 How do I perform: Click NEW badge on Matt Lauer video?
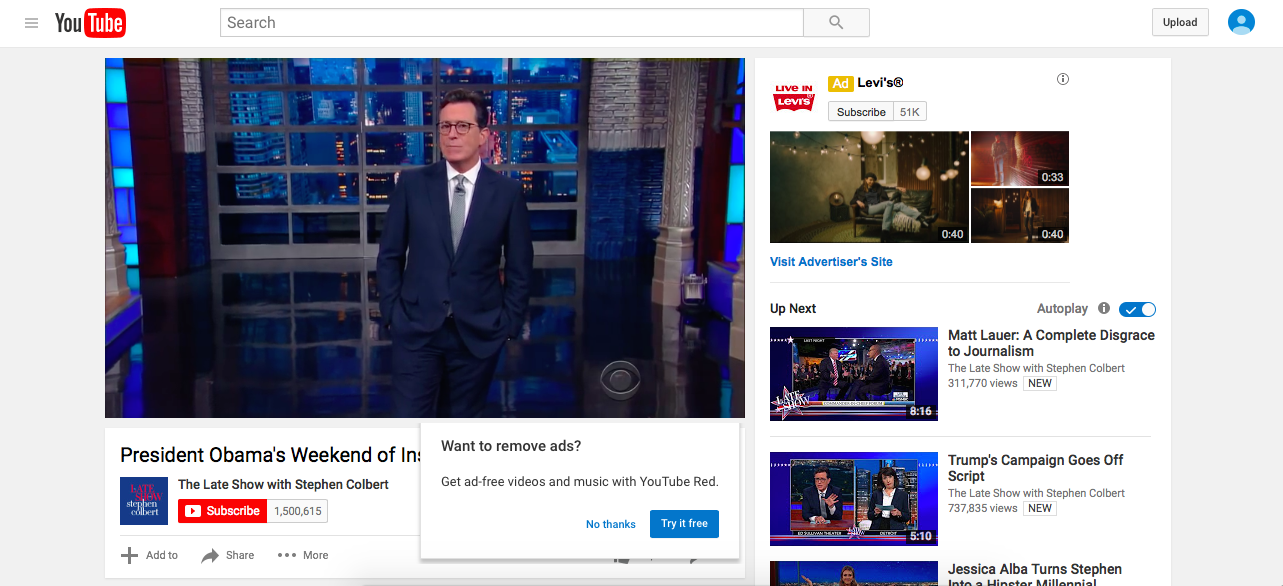1040,383
